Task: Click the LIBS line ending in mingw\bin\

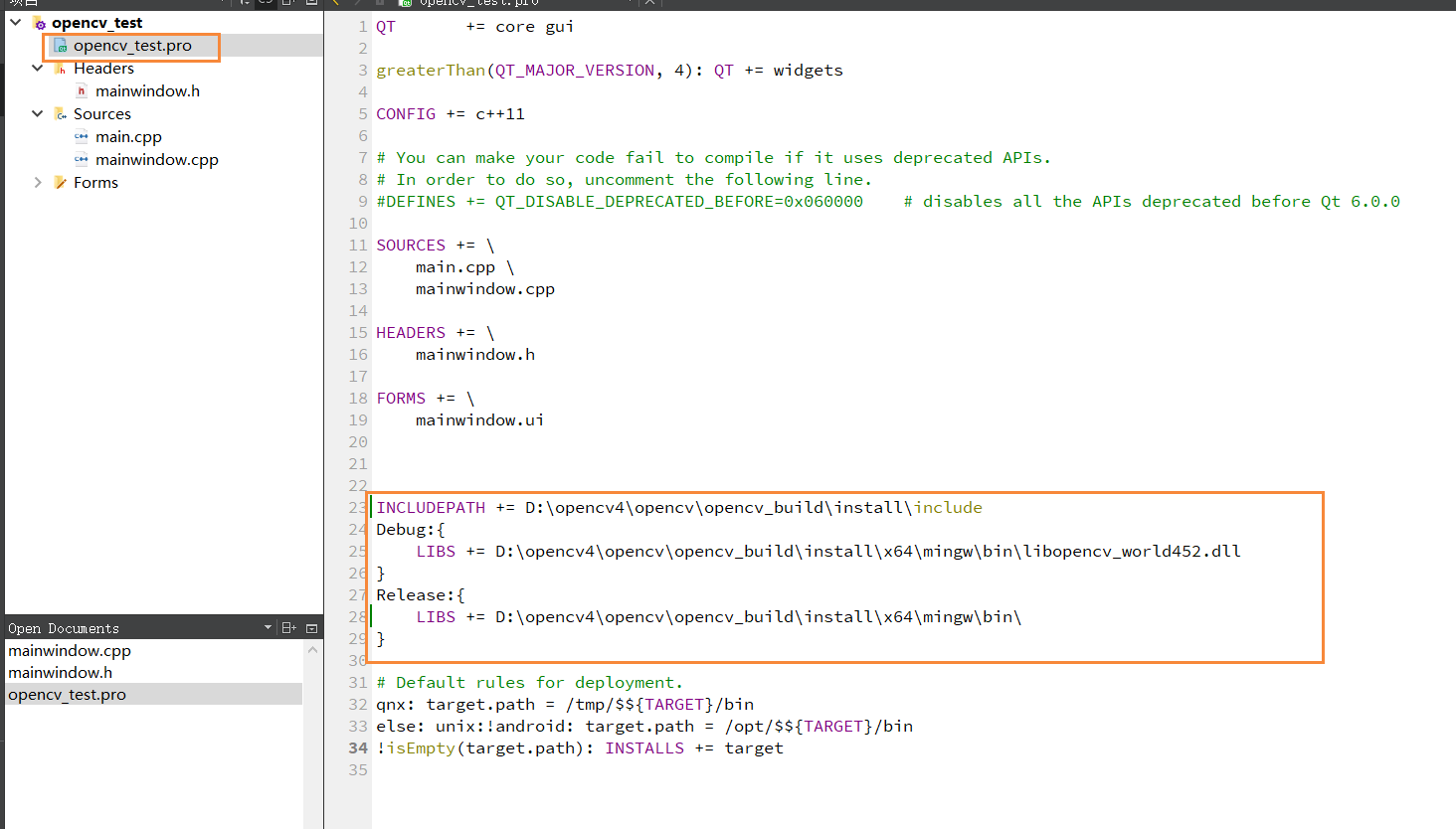Action: tap(719, 617)
